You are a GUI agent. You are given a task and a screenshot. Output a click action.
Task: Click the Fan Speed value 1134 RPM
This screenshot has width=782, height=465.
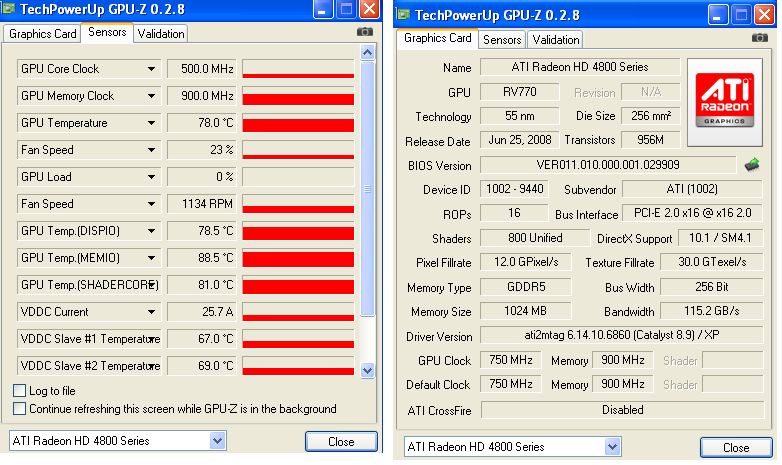tap(201, 204)
